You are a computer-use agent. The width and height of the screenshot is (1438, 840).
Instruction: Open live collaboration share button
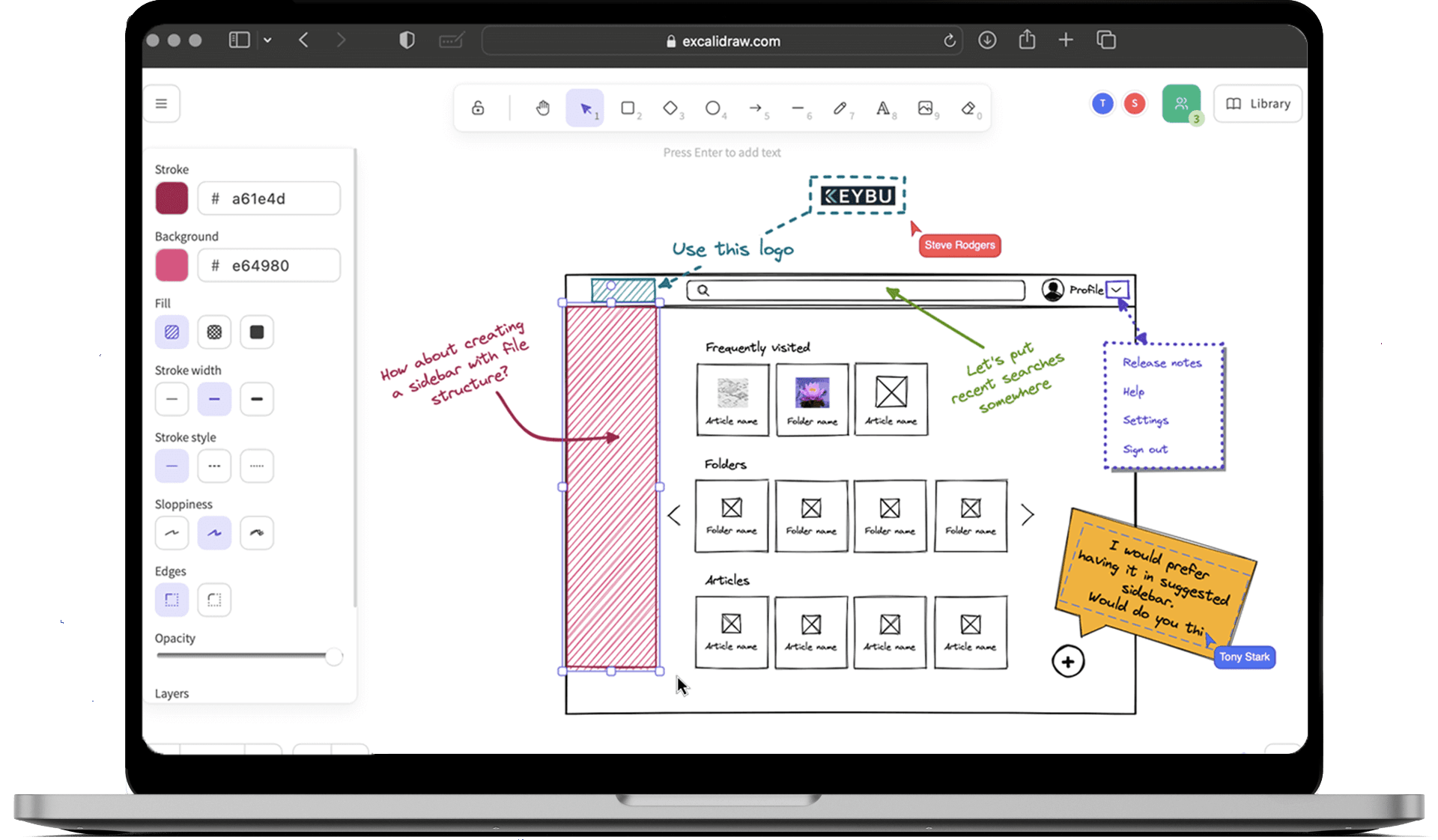1181,104
